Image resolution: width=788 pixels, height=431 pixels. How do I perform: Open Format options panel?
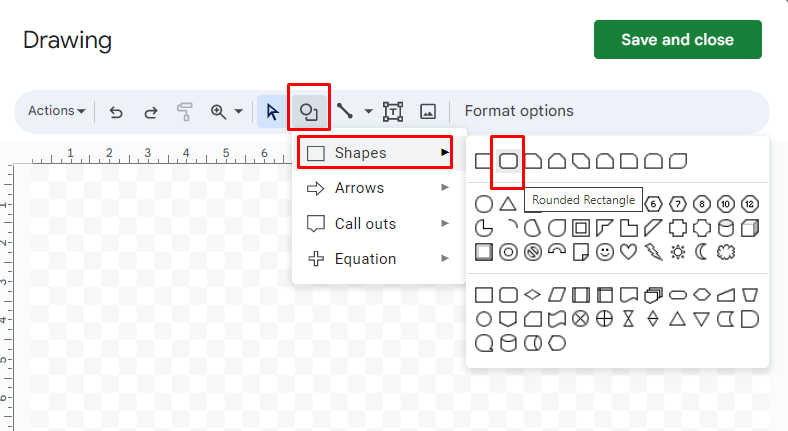coord(519,111)
